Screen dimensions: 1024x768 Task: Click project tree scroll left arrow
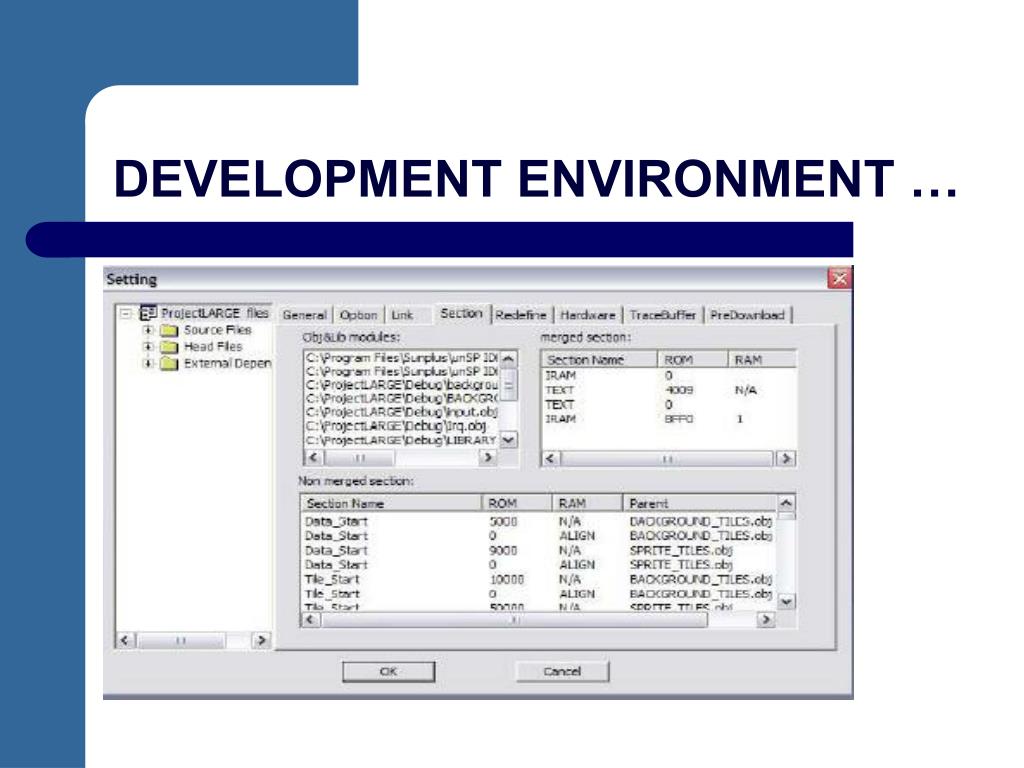125,640
